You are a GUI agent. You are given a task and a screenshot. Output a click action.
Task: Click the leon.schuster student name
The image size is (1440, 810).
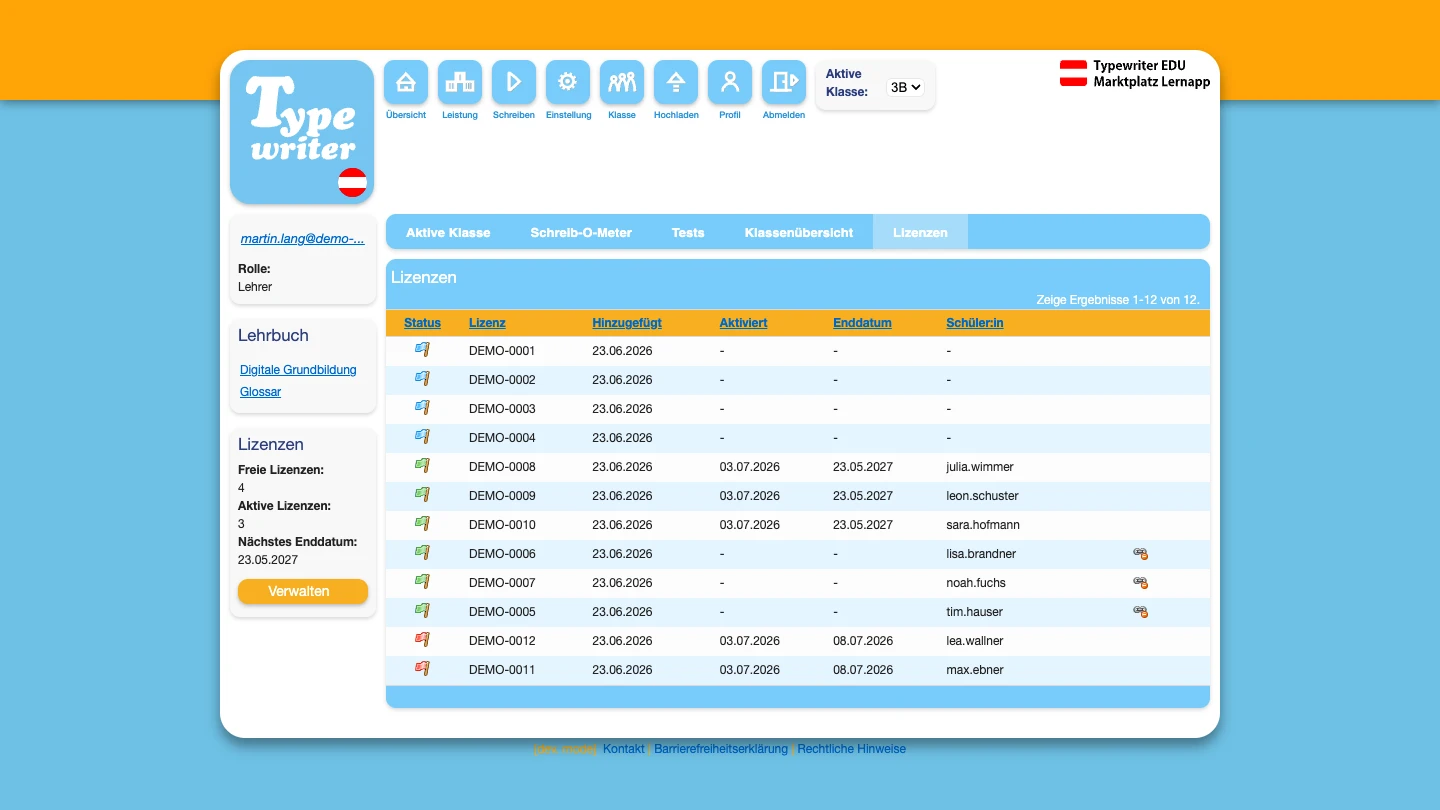click(983, 496)
